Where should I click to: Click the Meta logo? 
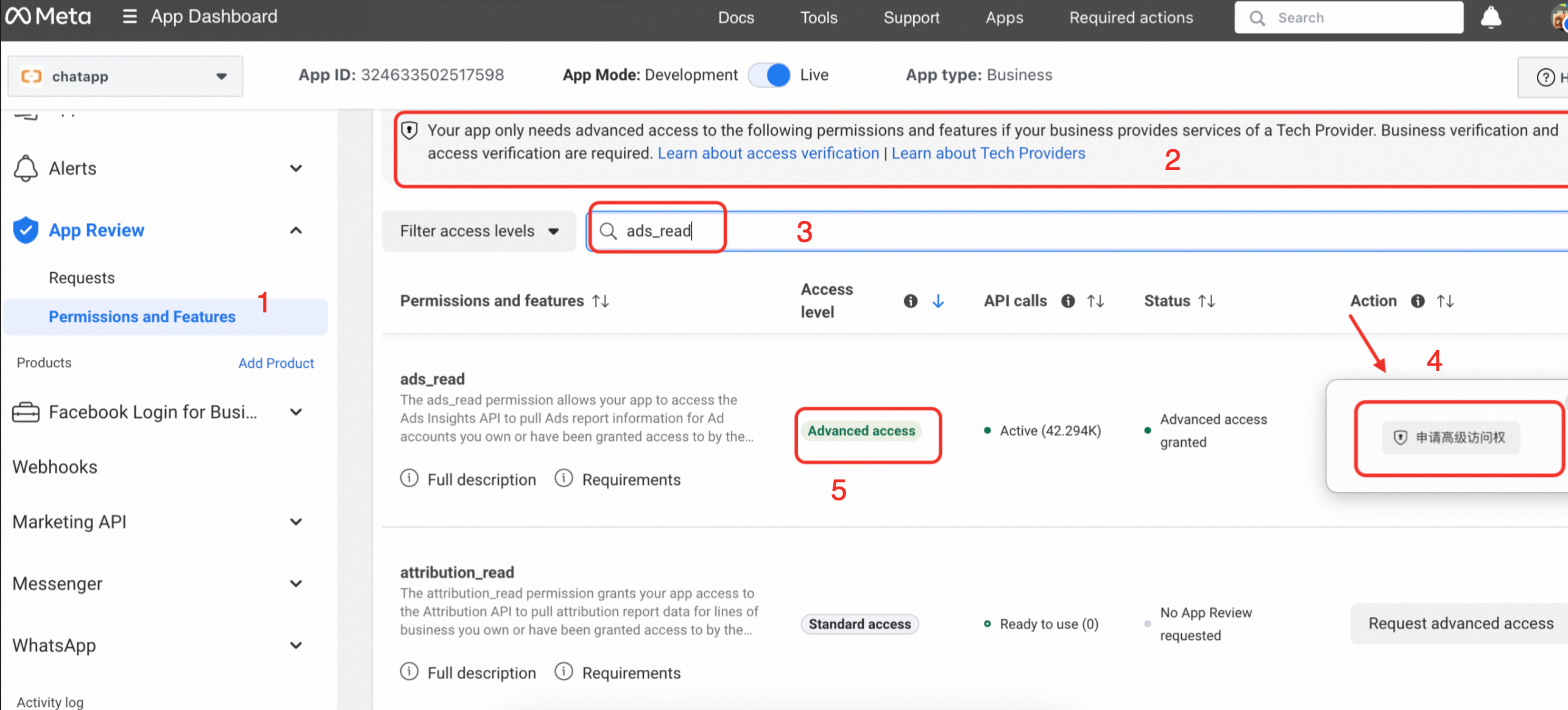(48, 16)
